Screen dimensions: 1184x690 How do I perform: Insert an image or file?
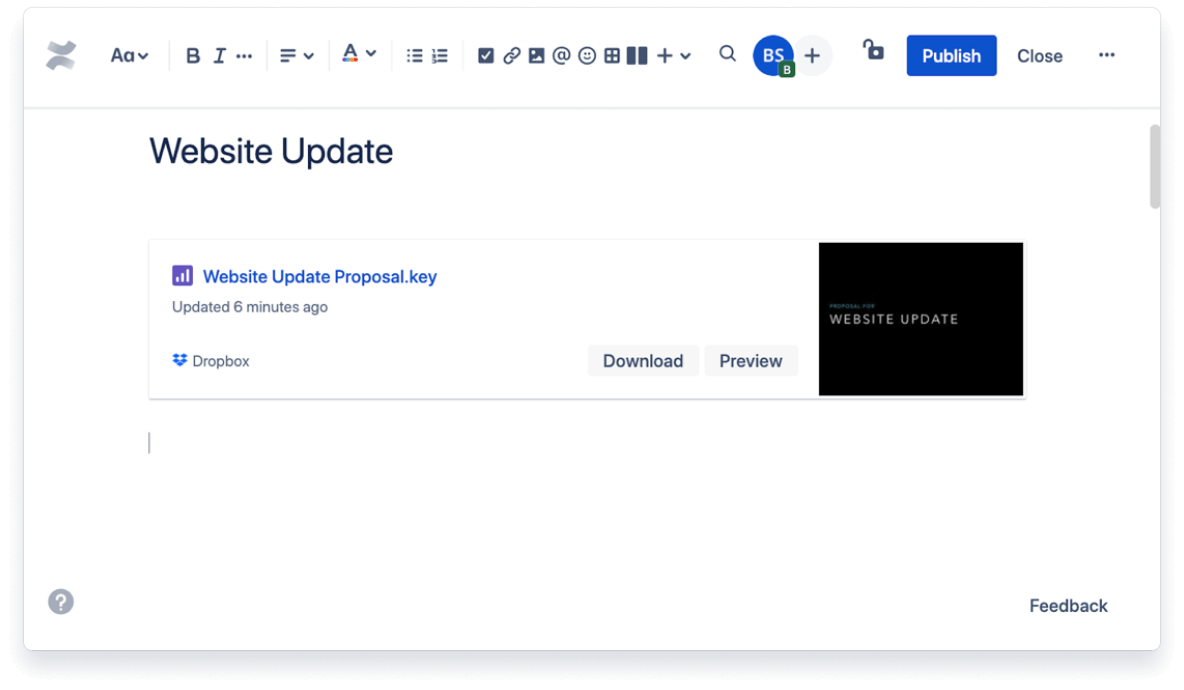[535, 55]
